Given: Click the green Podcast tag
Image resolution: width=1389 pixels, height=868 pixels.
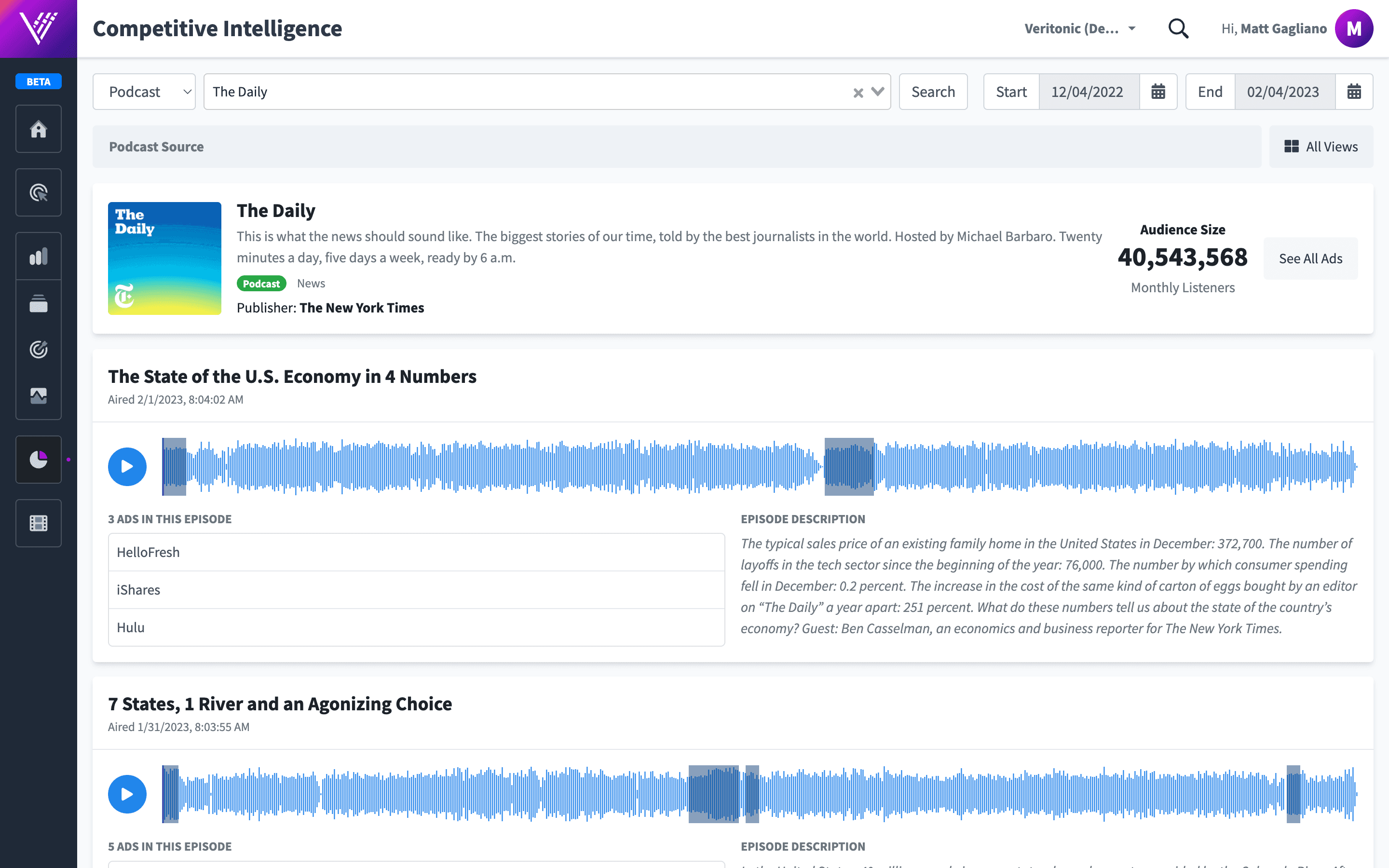Looking at the screenshot, I should [x=261, y=284].
